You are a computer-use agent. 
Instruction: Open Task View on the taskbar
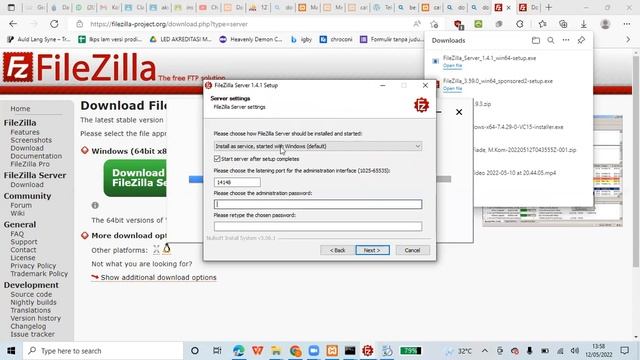[217, 351]
